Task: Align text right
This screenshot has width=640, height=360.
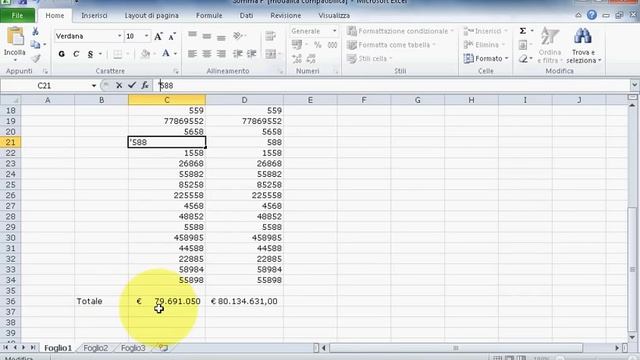Action: point(221,53)
